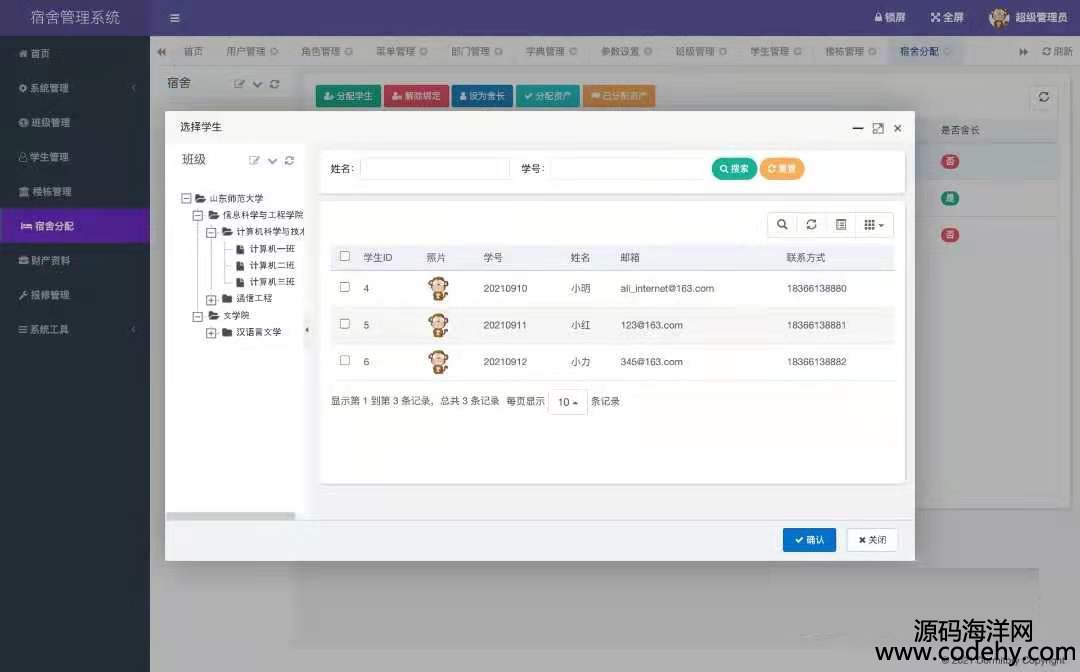Collapse the 山东师范大学 tree node
Screen dimensions: 1080x672
click(186, 198)
